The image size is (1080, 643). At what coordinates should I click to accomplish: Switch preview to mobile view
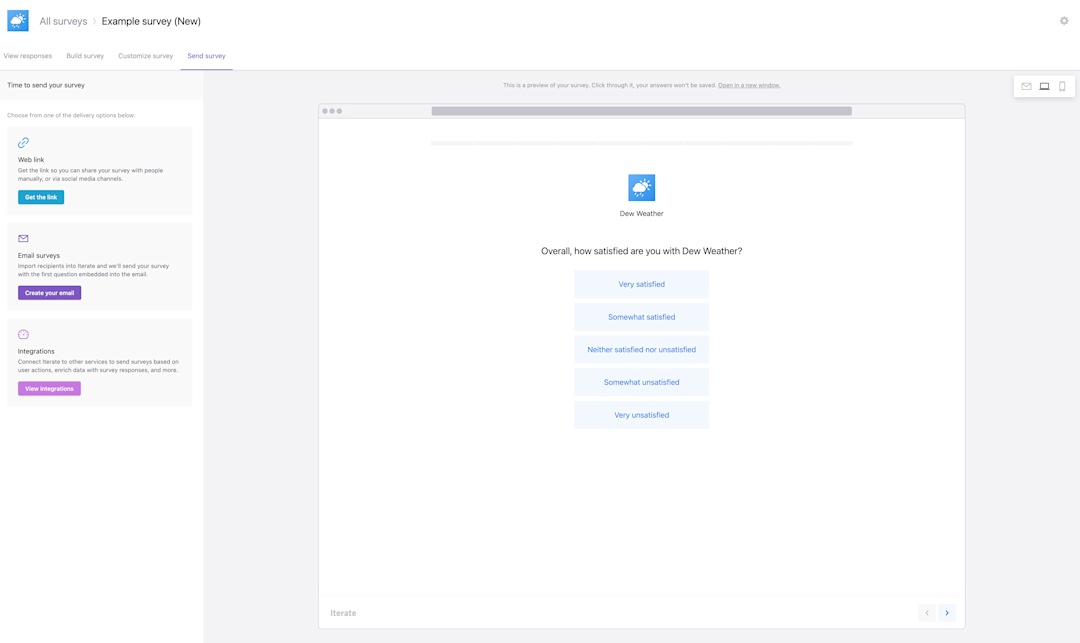click(1062, 86)
